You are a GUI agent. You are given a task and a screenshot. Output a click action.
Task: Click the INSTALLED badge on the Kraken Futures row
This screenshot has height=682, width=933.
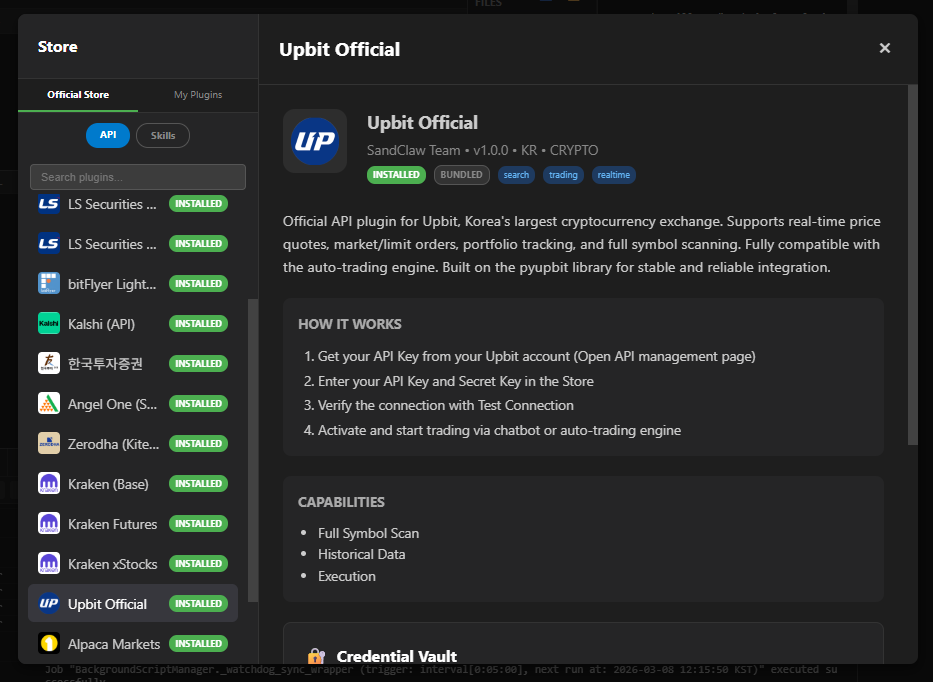coord(198,523)
